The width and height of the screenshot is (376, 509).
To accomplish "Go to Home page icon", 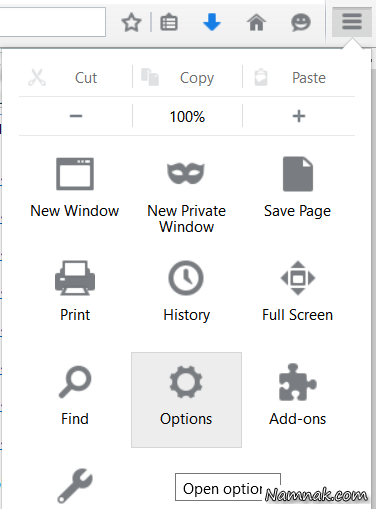I will [256, 22].
